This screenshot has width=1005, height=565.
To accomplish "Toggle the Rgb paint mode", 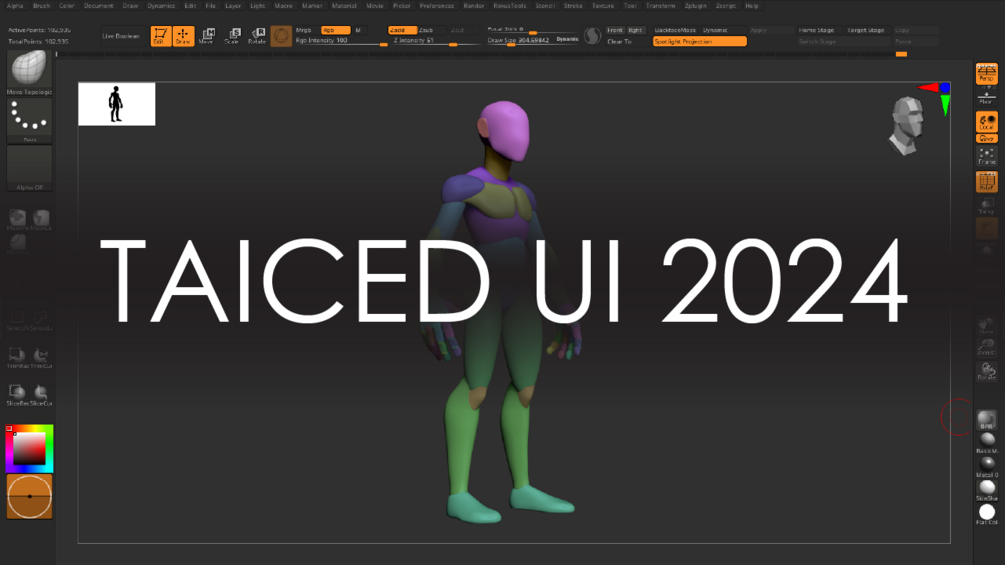I will pos(336,30).
